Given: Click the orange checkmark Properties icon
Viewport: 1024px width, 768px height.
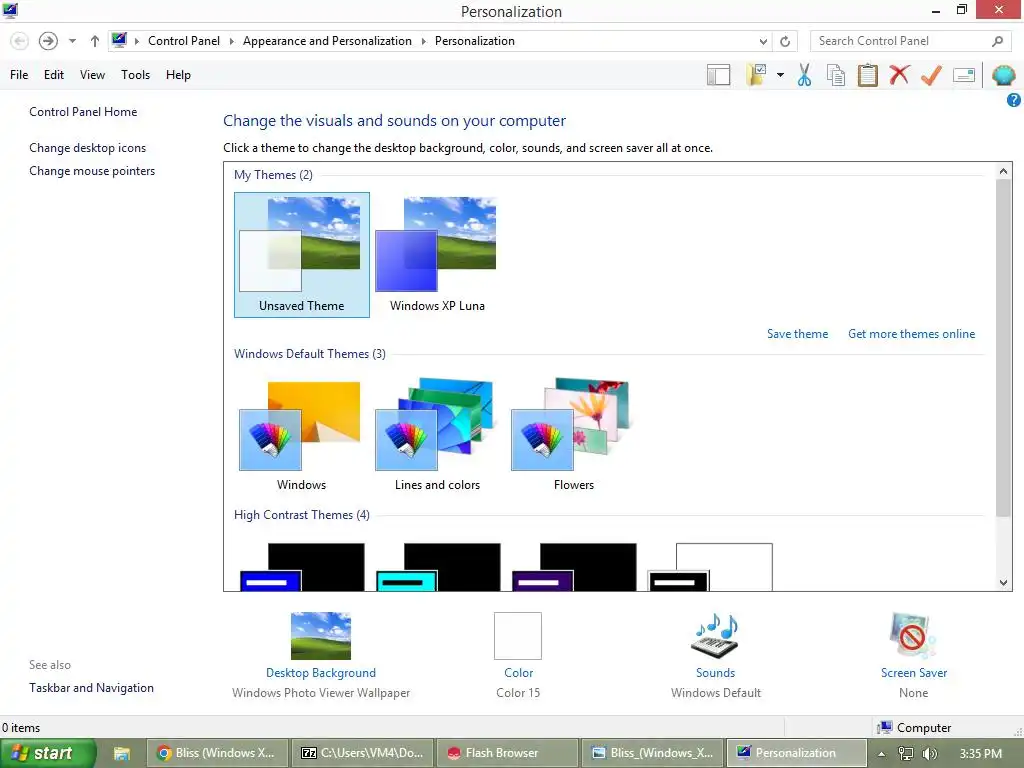Looking at the screenshot, I should (x=931, y=75).
